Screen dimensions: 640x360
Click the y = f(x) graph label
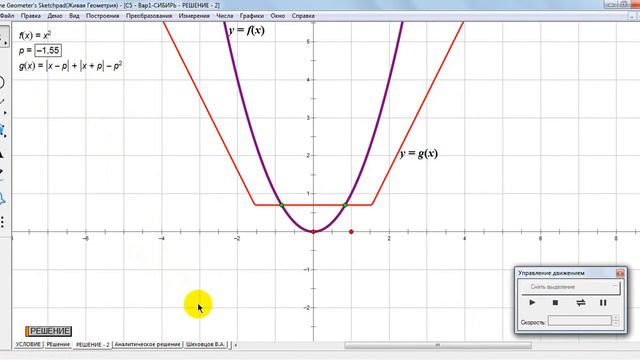(246, 30)
